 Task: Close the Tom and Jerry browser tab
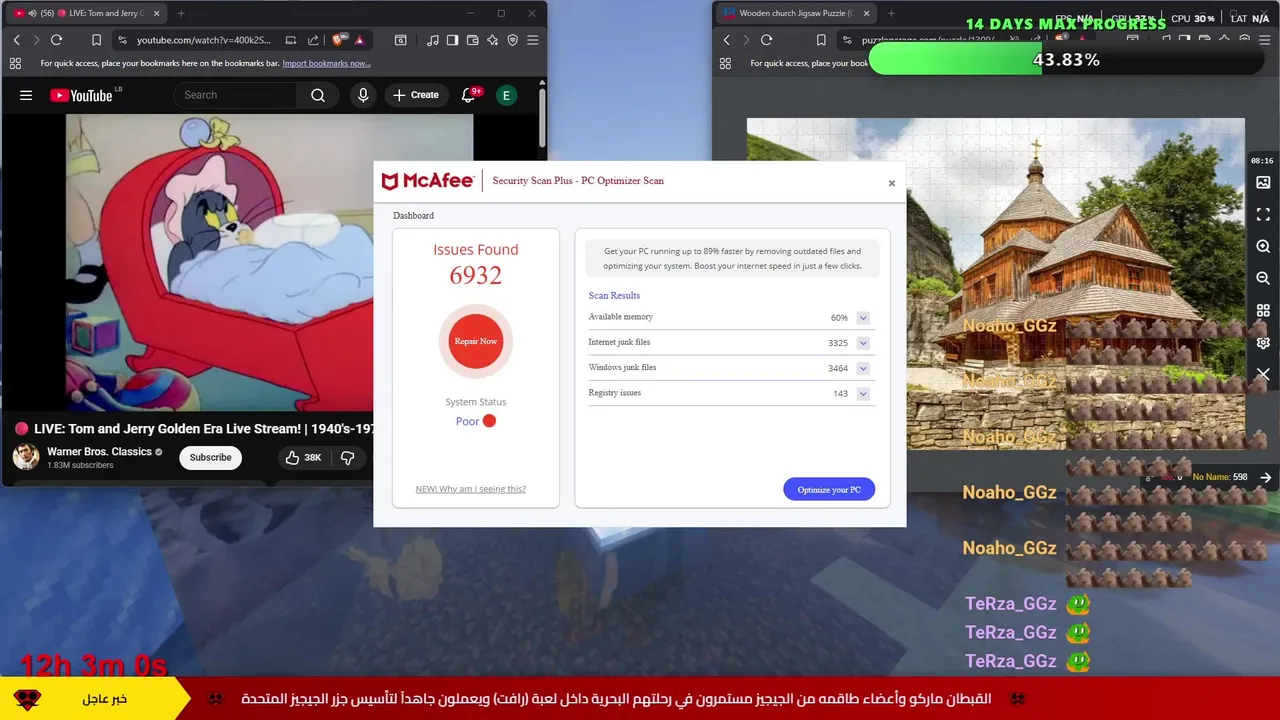pos(156,13)
